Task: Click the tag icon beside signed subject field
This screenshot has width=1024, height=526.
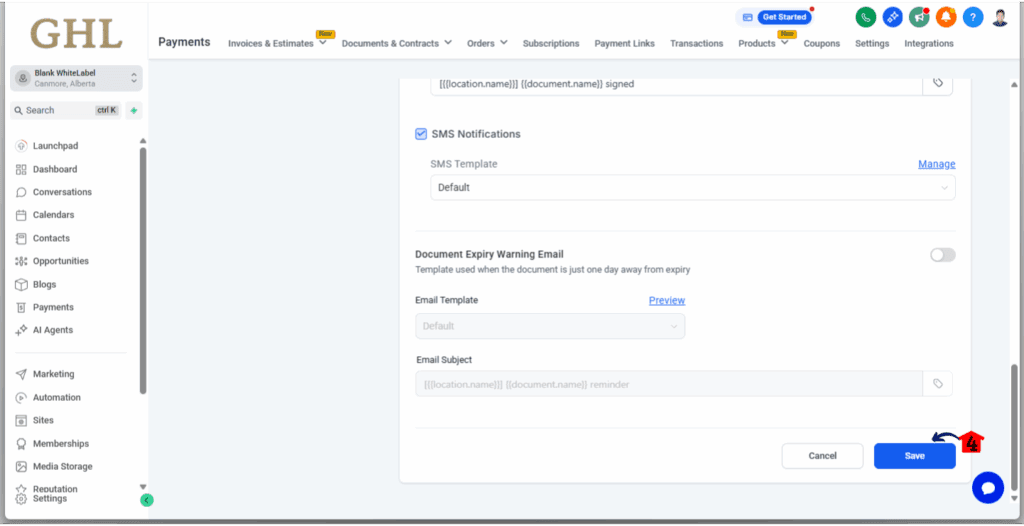Action: (938, 83)
